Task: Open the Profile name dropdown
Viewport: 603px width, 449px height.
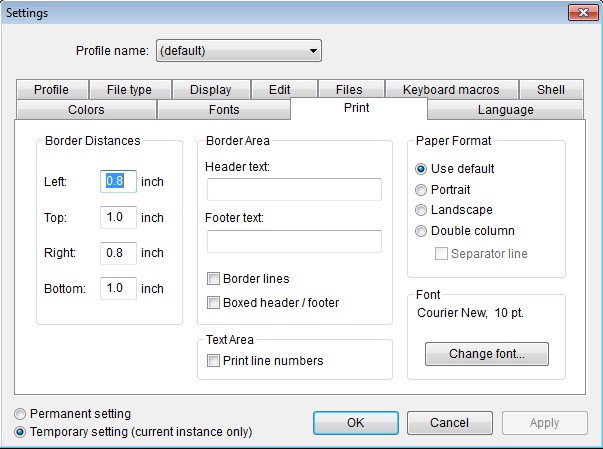Action: click(x=239, y=50)
